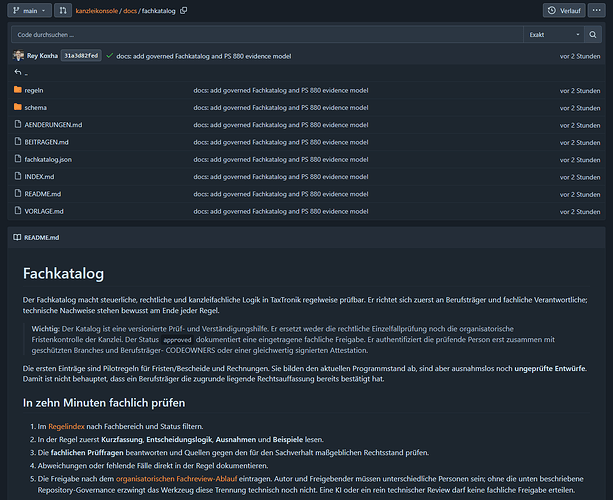Click the fachkatalog.json file icon
Viewport: 613px width, 500px height.
(x=18, y=159)
